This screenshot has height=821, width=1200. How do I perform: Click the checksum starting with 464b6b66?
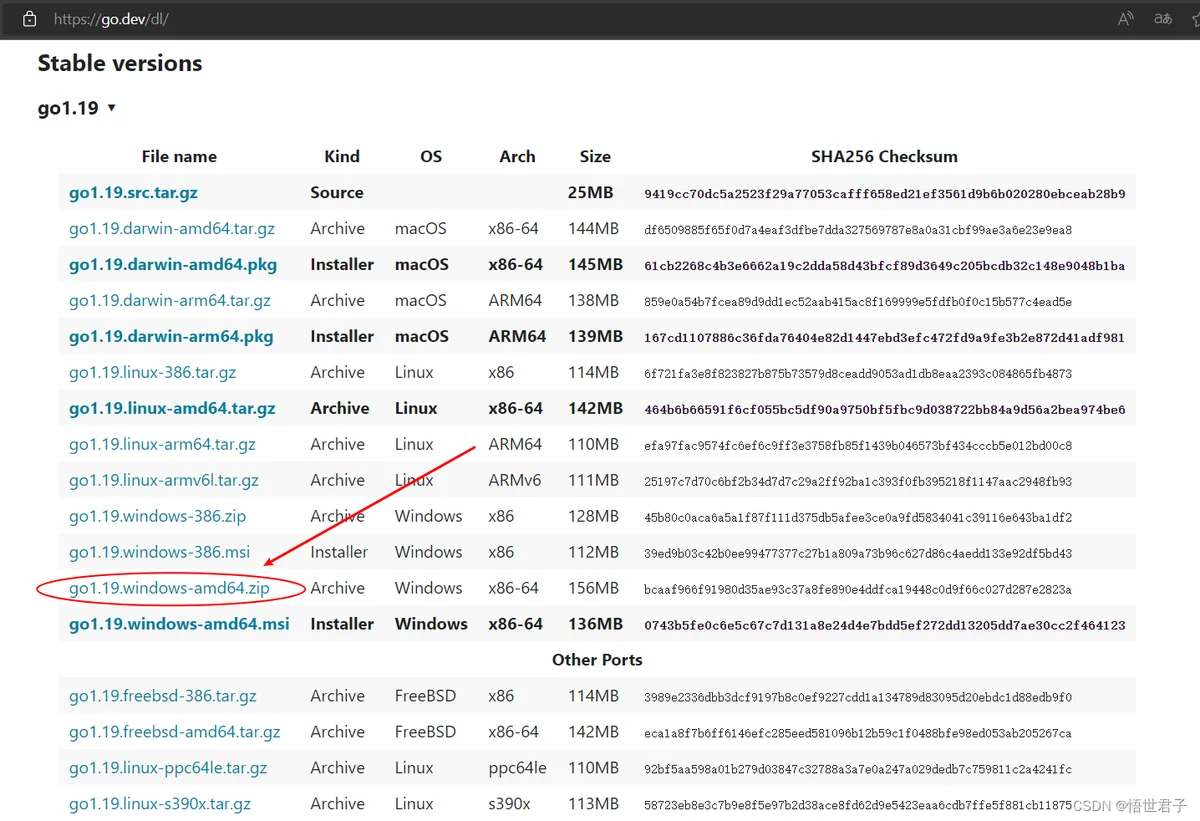885,410
